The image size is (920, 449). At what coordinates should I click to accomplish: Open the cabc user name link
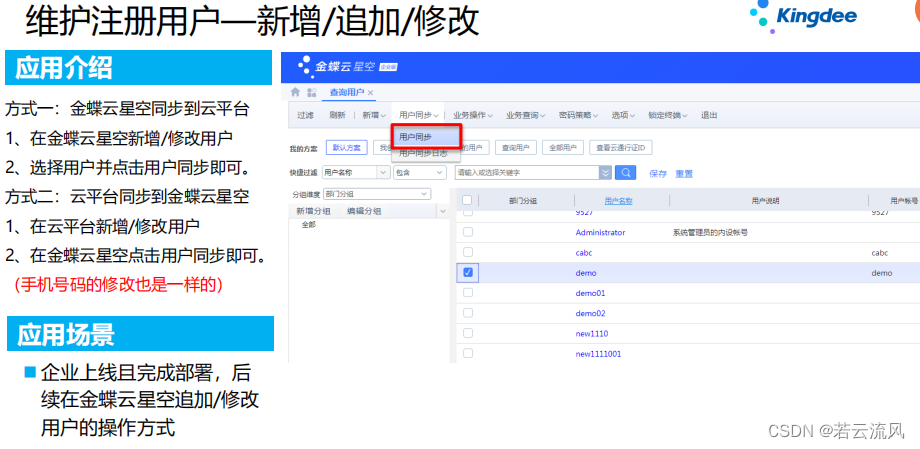584,253
